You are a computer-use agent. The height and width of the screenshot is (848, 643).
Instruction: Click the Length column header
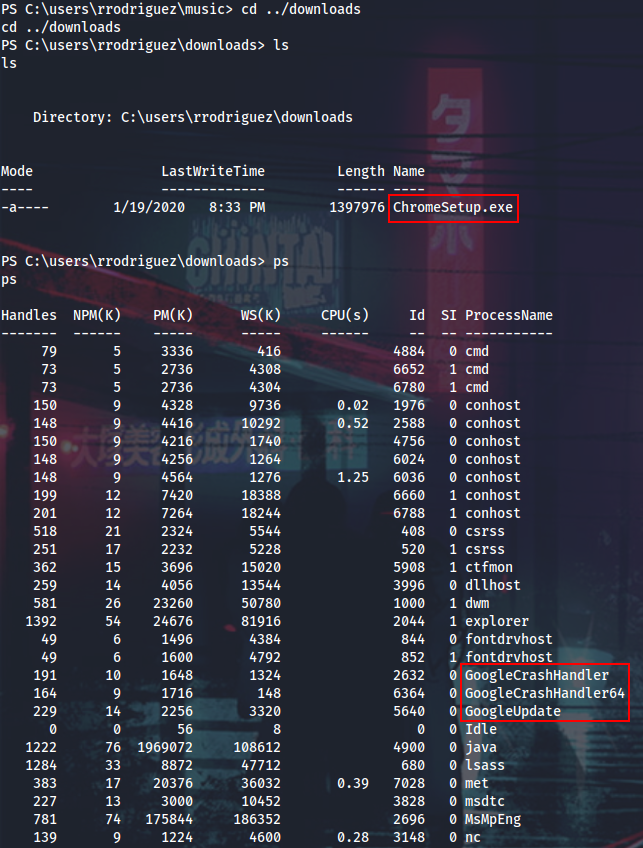[360, 171]
